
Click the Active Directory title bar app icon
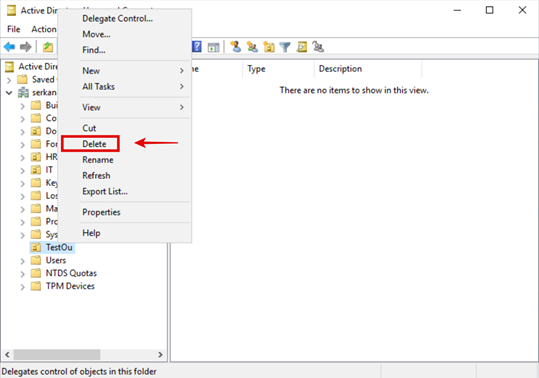[x=11, y=11]
